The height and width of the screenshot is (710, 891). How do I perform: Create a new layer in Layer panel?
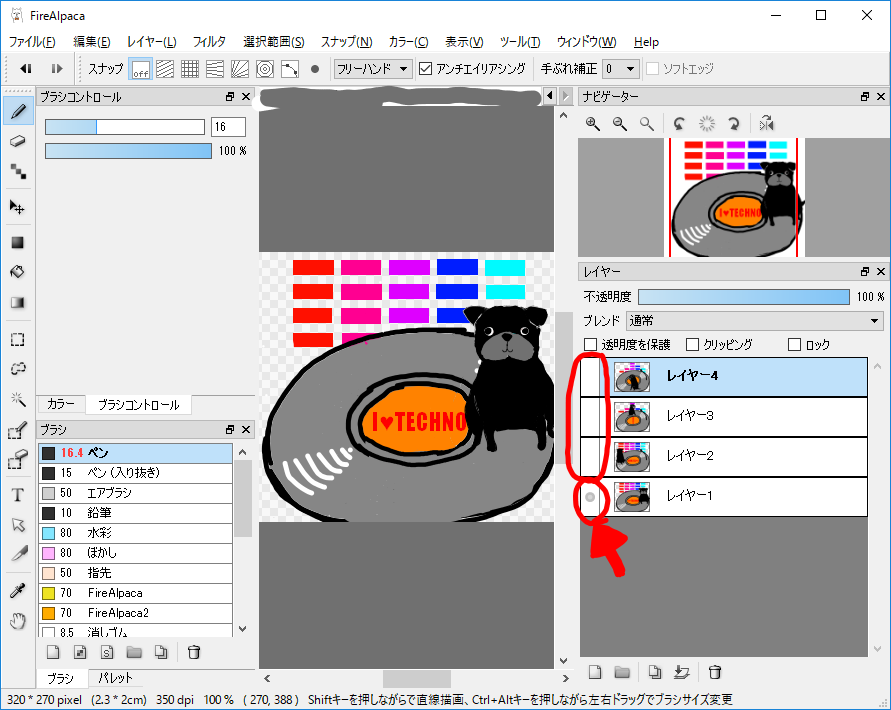coord(595,672)
